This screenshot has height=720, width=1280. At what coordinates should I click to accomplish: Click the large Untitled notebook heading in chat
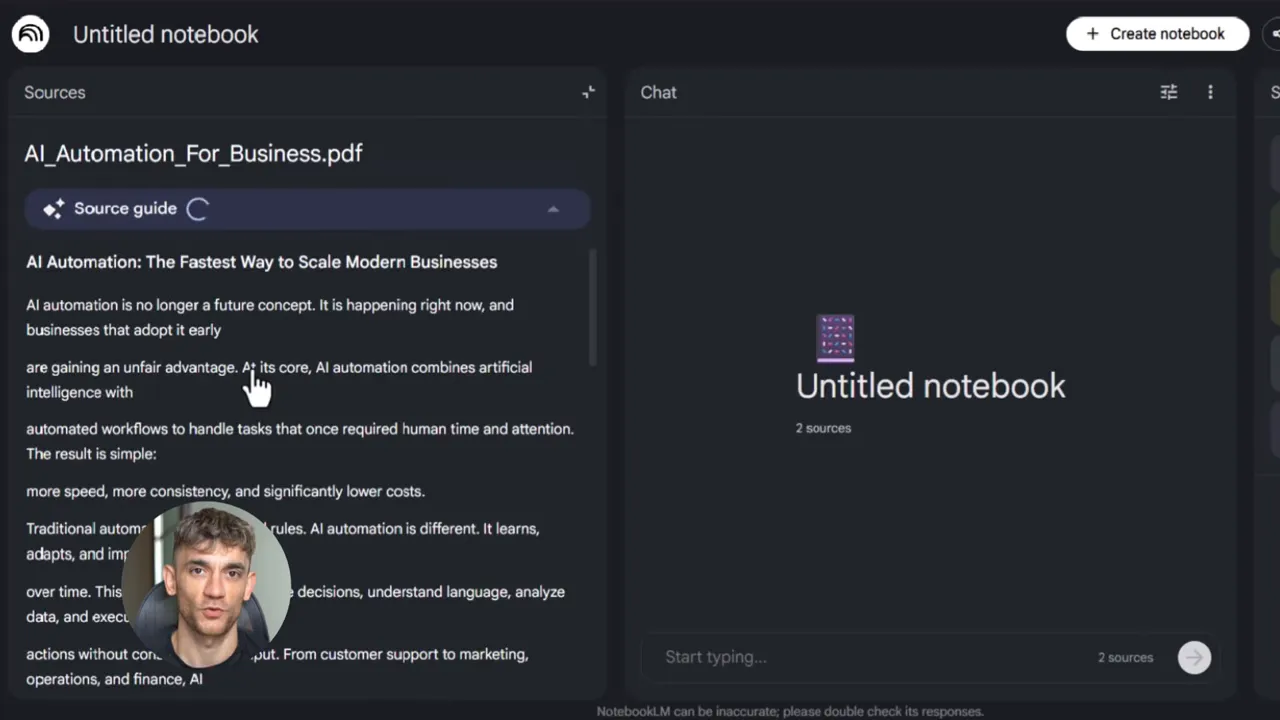930,386
